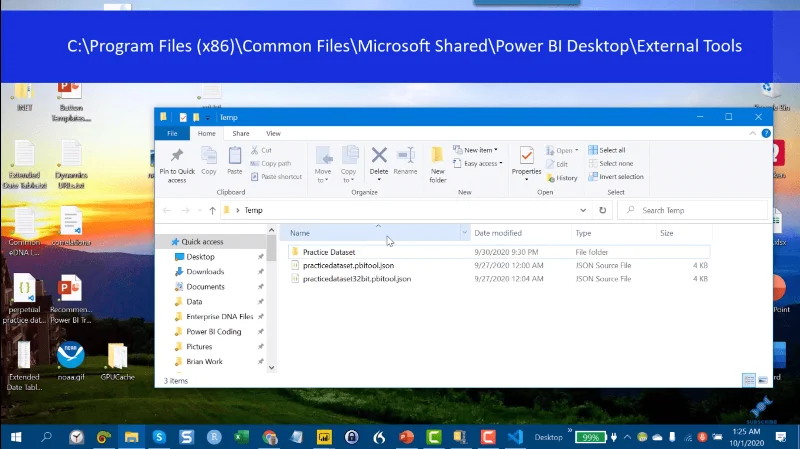Open Desktop in navigation pane
Image resolution: width=800 pixels, height=449 pixels.
pyautogui.click(x=200, y=257)
